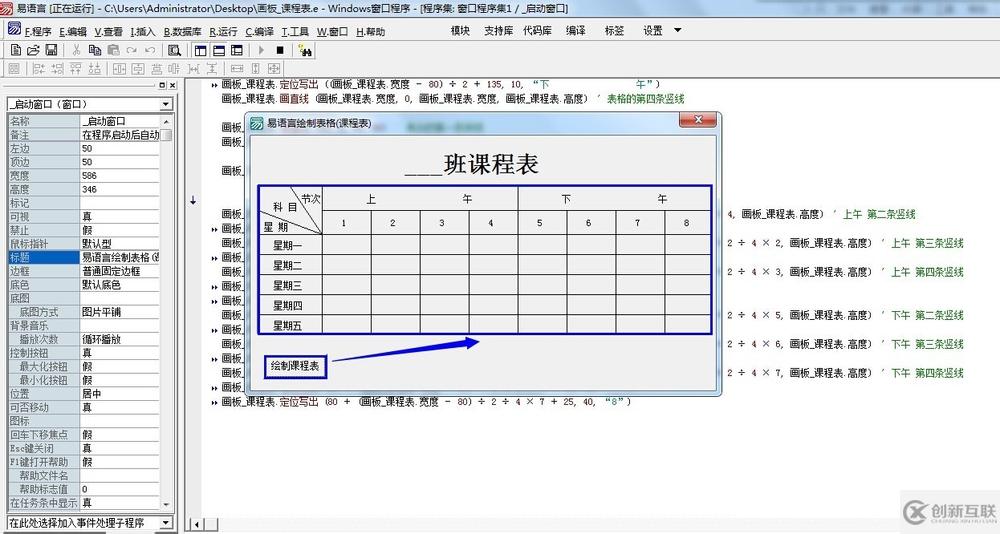Click the Copy toolbar icon
The width and height of the screenshot is (1000, 534).
pos(95,50)
